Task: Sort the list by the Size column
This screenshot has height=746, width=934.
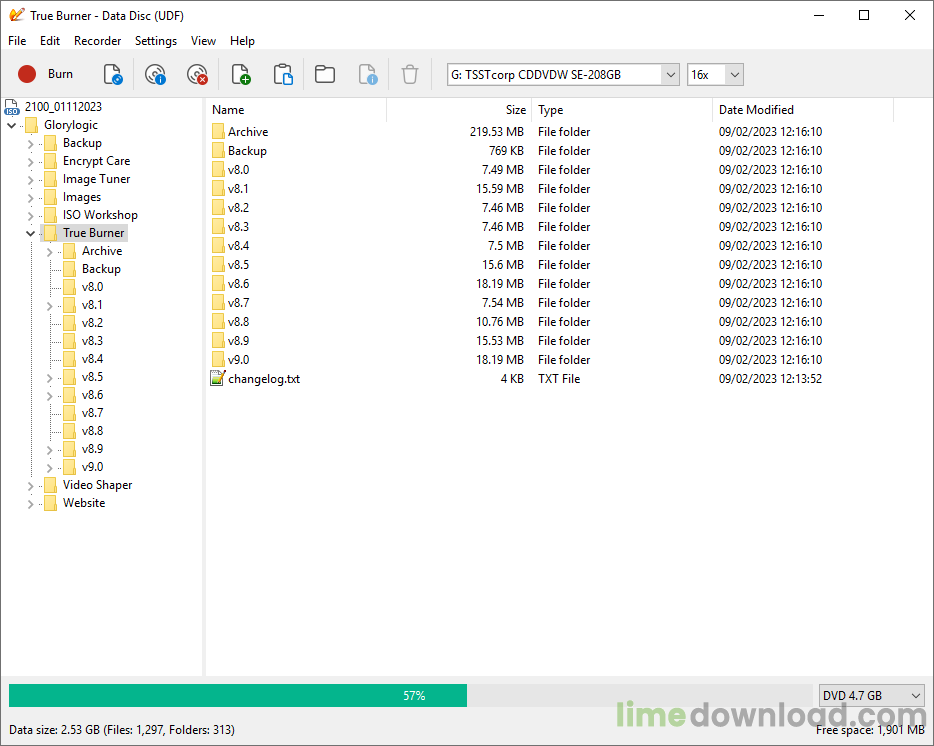Action: pos(459,110)
